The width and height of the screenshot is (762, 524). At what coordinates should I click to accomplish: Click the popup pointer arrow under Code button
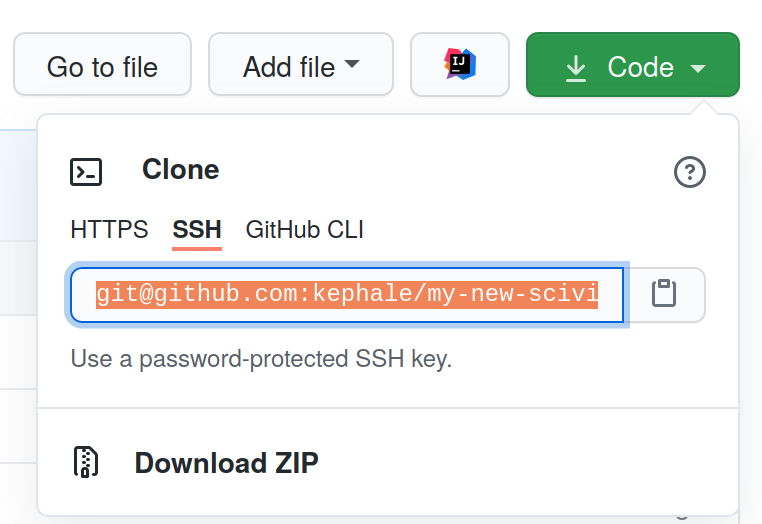coord(704,107)
